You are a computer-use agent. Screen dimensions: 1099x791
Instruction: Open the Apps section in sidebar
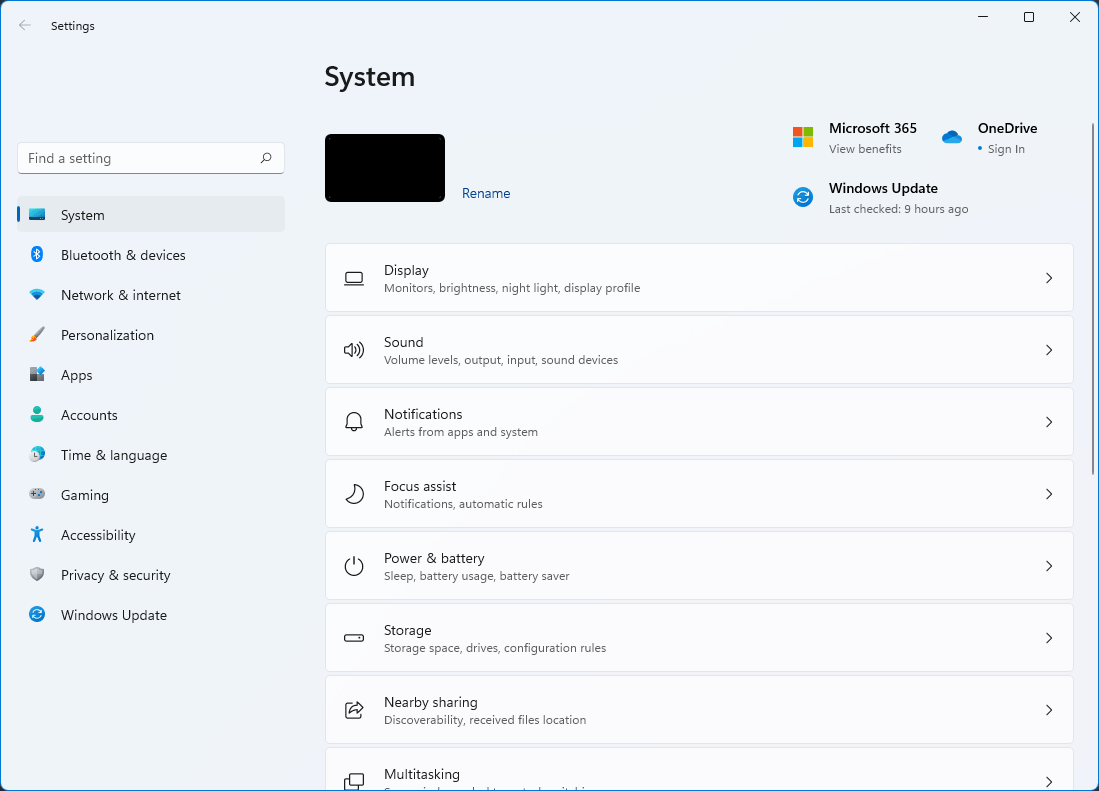(x=76, y=375)
